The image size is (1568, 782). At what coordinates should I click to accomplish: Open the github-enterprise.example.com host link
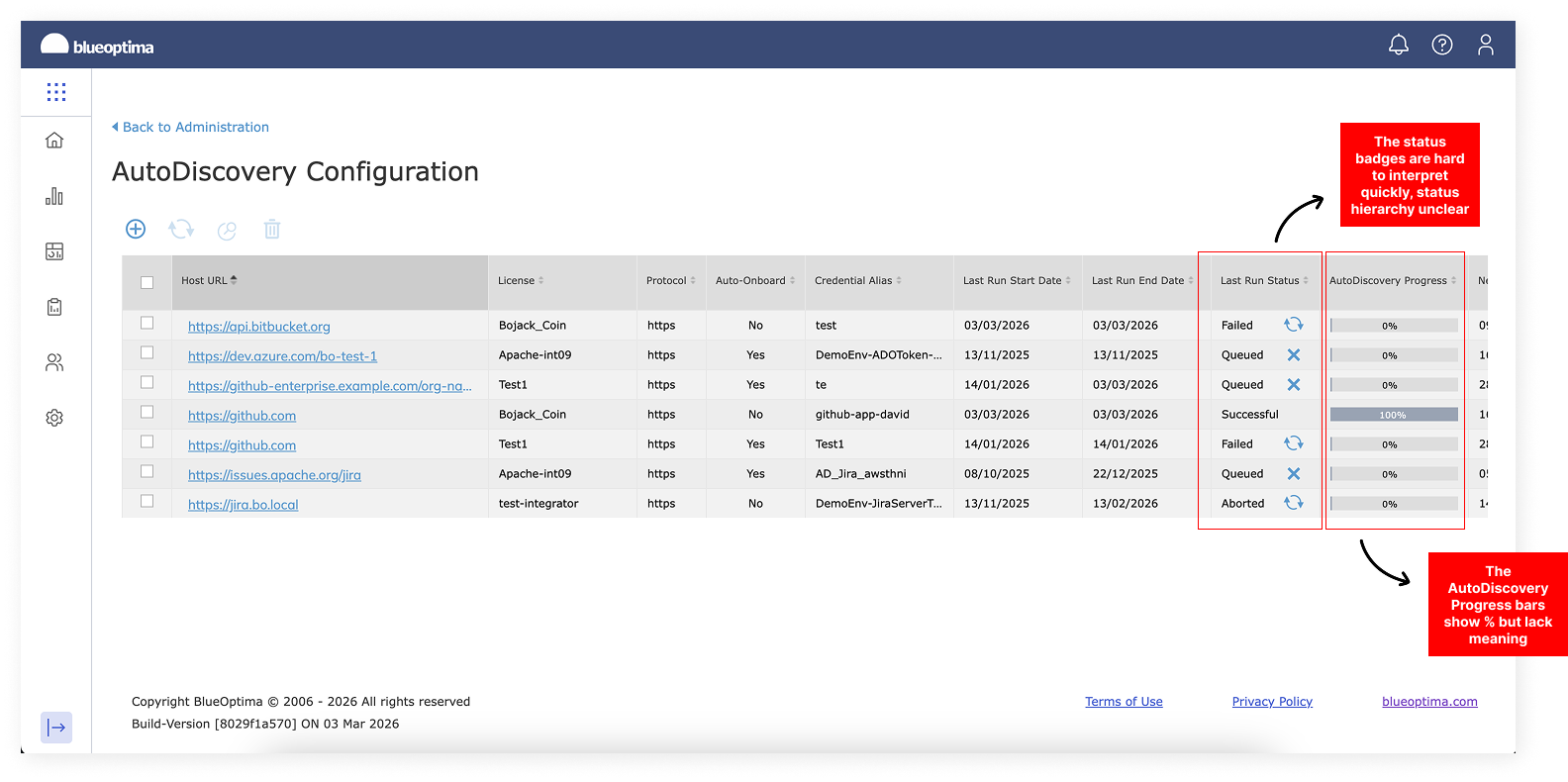330,386
